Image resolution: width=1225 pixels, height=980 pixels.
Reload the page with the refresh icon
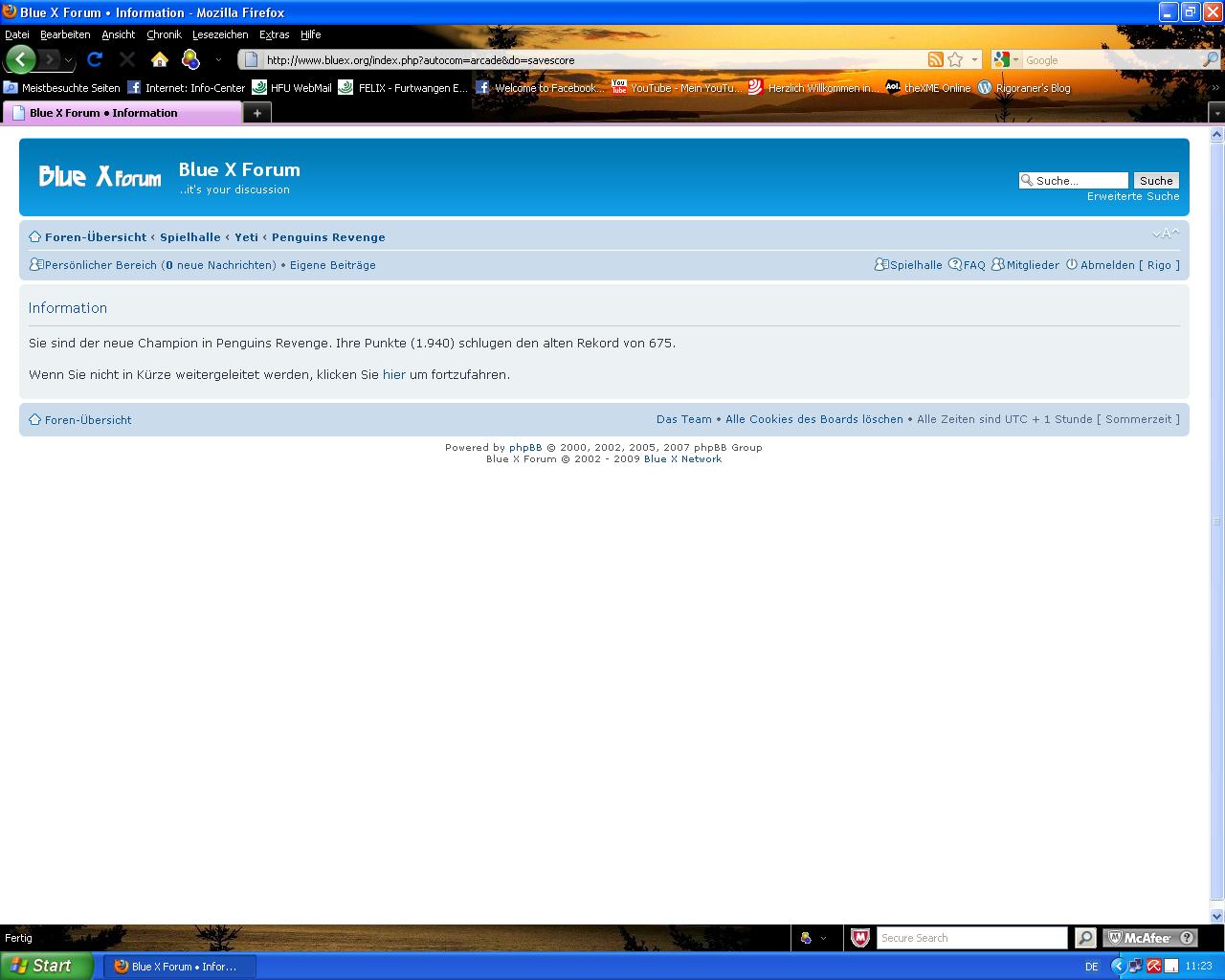coord(95,59)
